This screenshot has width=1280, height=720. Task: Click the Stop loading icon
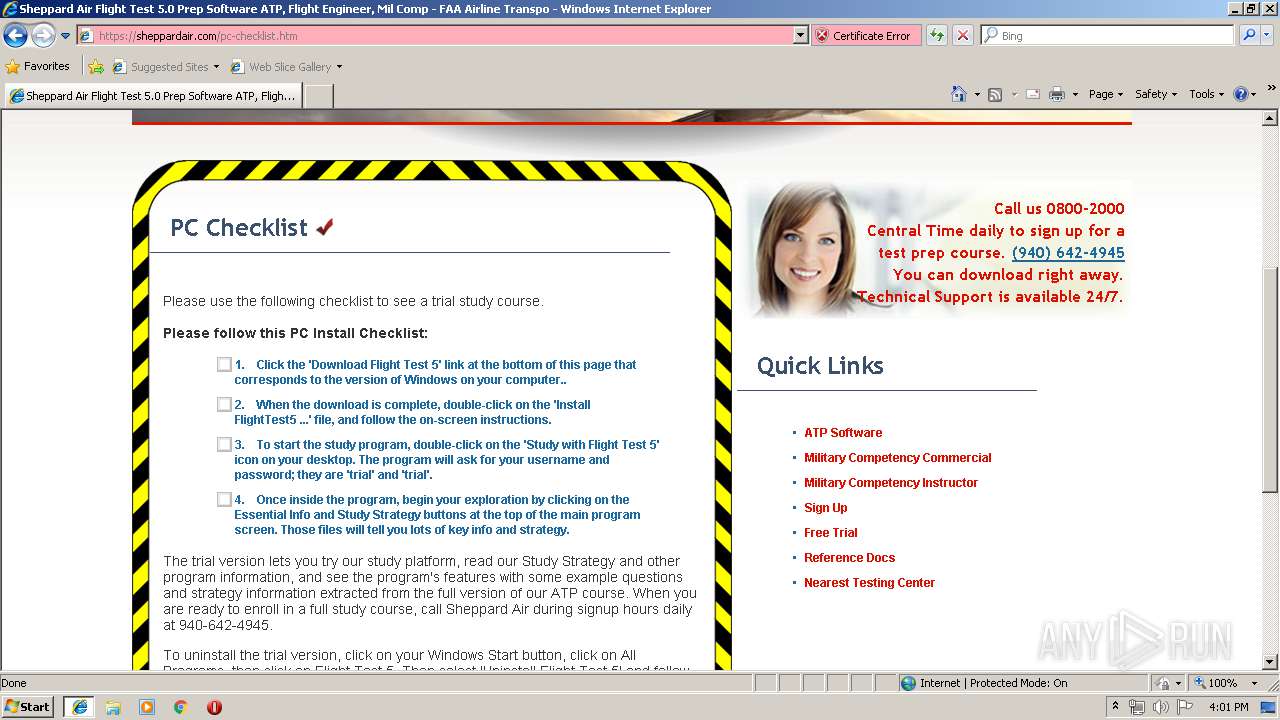tap(962, 36)
